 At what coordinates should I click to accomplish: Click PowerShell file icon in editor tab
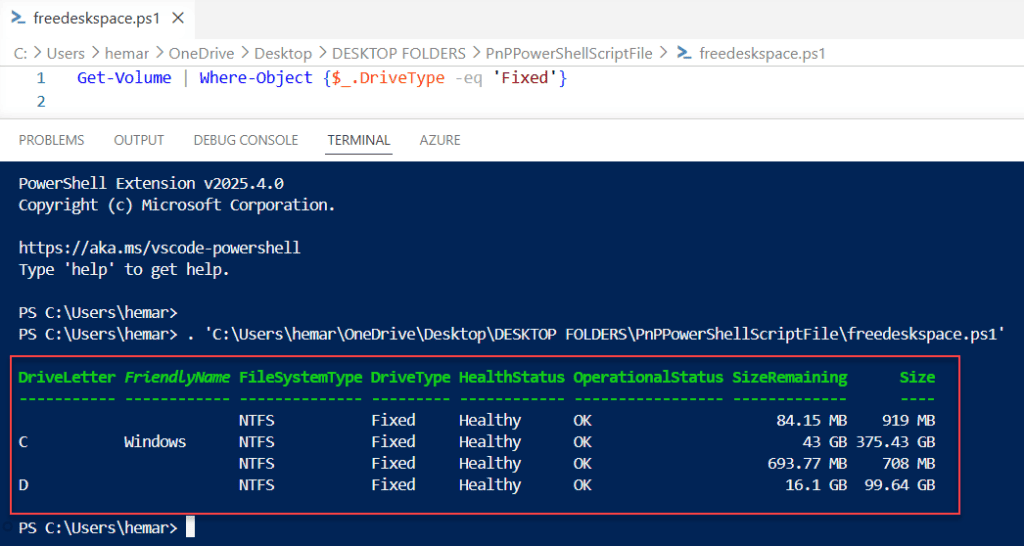coord(18,18)
